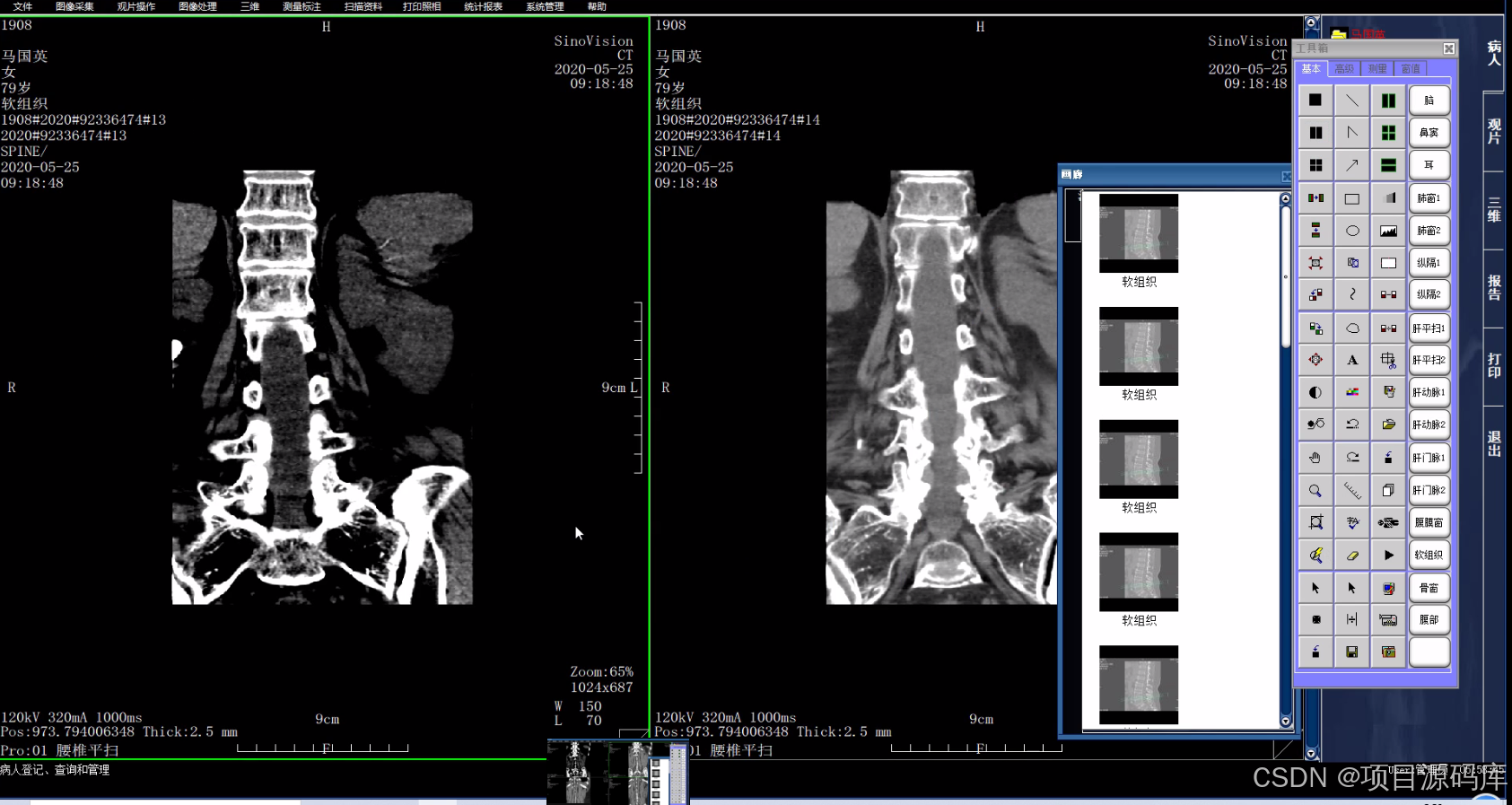Switch to the 测量 toolbox tab
Image resolution: width=1512 pixels, height=805 pixels.
(1377, 69)
